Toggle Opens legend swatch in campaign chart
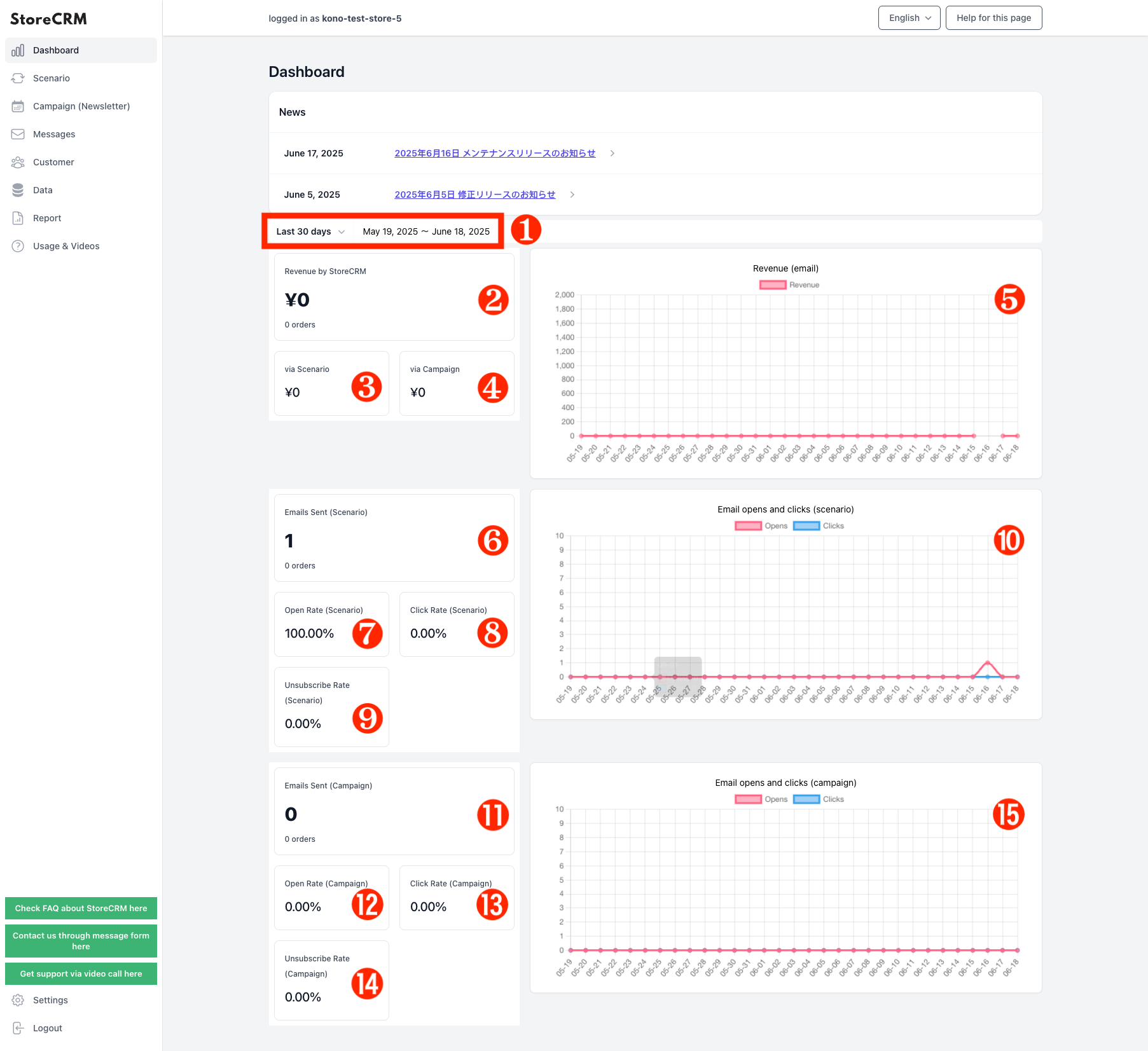The image size is (1148, 1051). (x=748, y=799)
